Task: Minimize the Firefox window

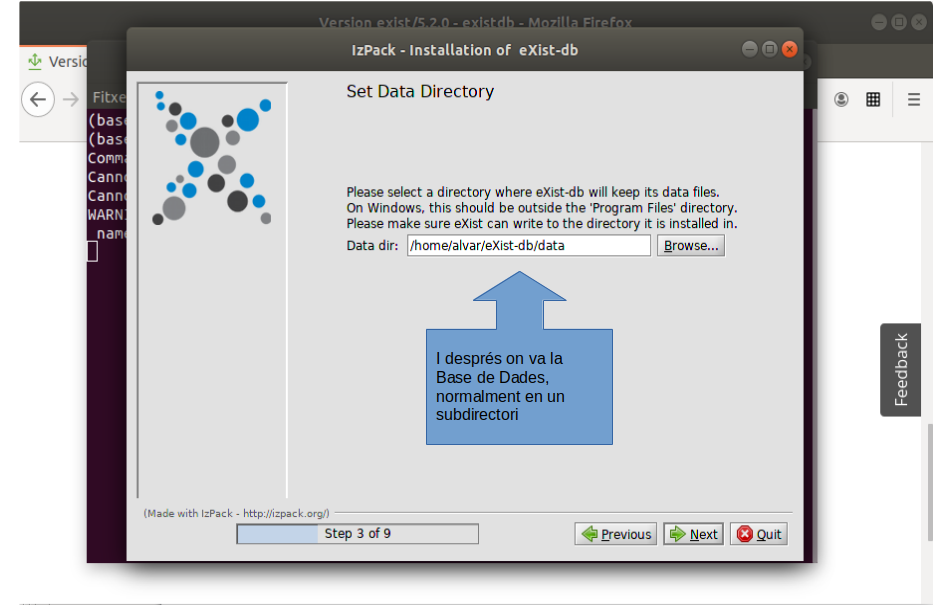Action: 879,22
